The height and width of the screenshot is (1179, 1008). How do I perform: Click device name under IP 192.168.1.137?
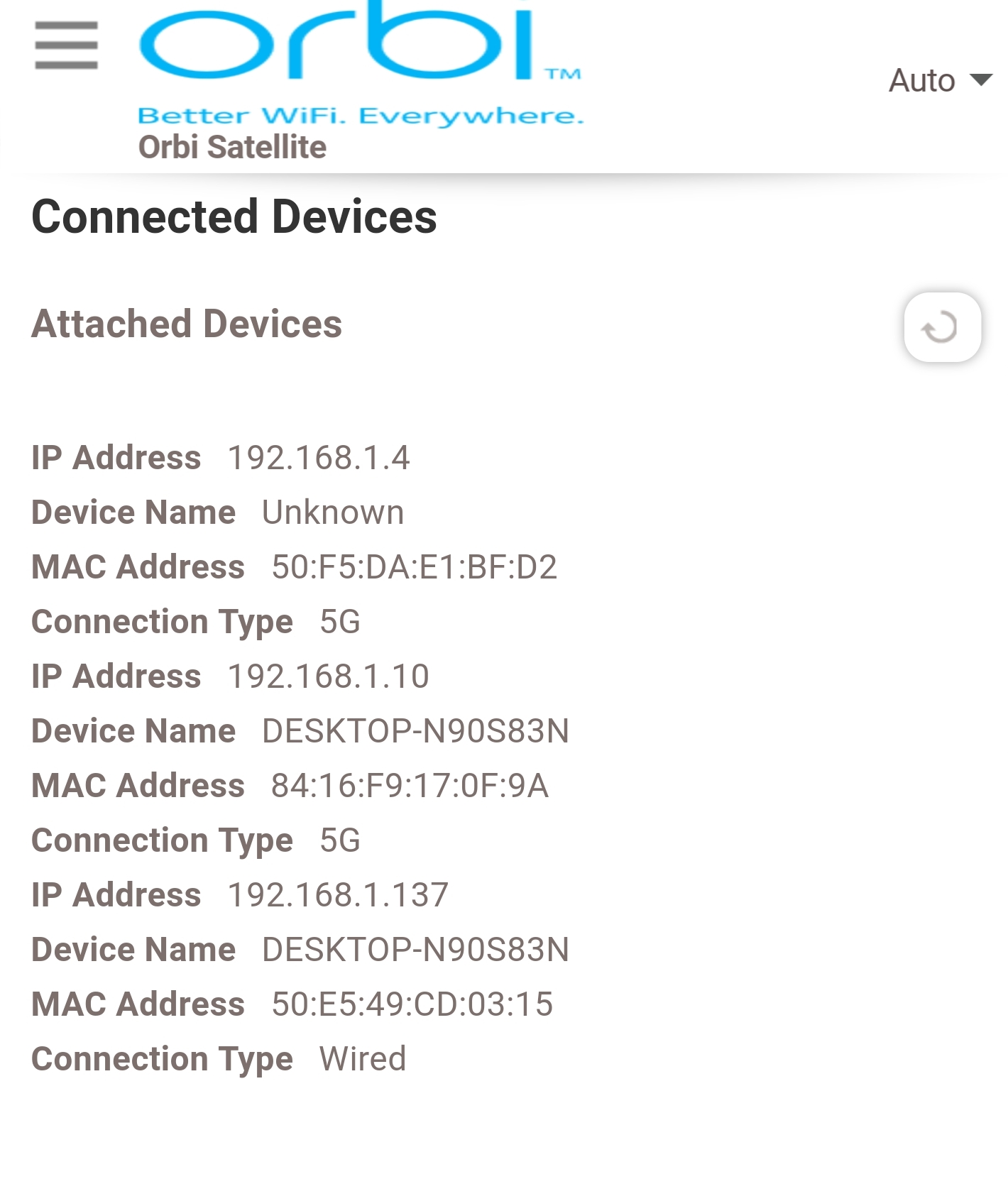tap(415, 950)
